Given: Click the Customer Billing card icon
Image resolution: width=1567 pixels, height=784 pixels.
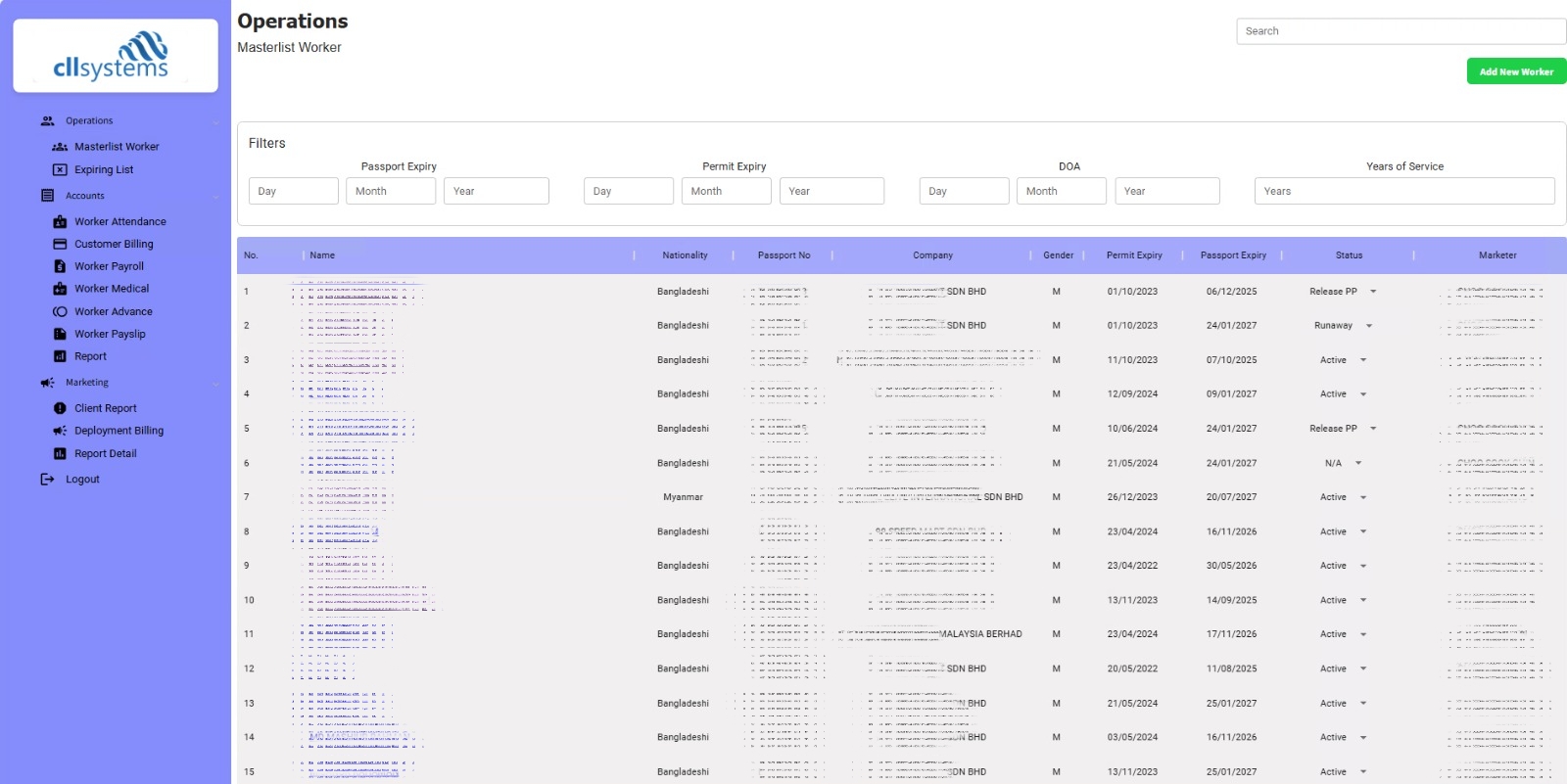Looking at the screenshot, I should pyautogui.click(x=60, y=245).
